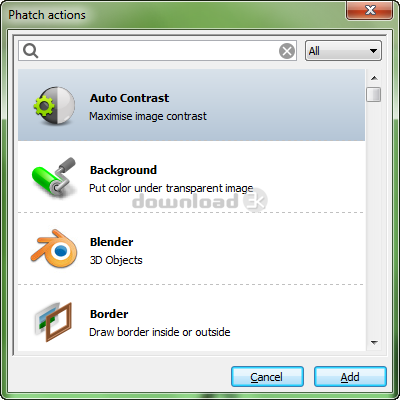Click the scrollbar down arrow
The height and width of the screenshot is (400, 400).
coord(374,343)
